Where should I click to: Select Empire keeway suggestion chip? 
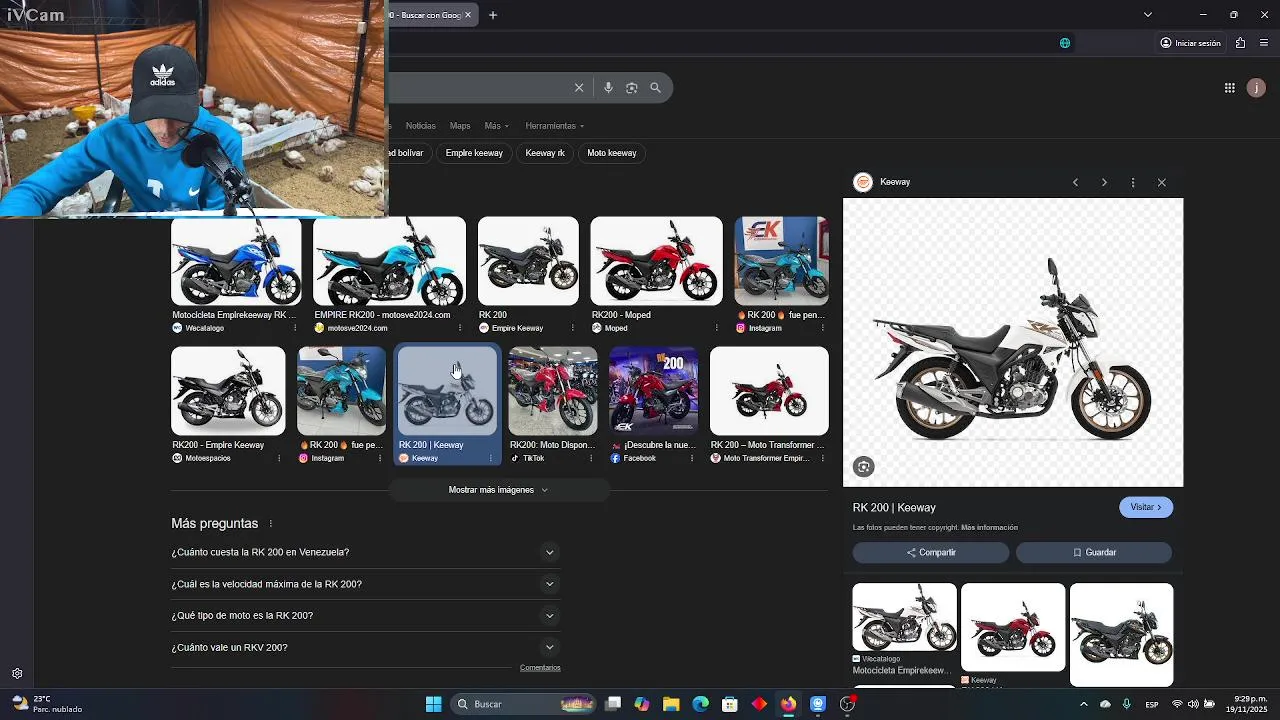tap(474, 153)
